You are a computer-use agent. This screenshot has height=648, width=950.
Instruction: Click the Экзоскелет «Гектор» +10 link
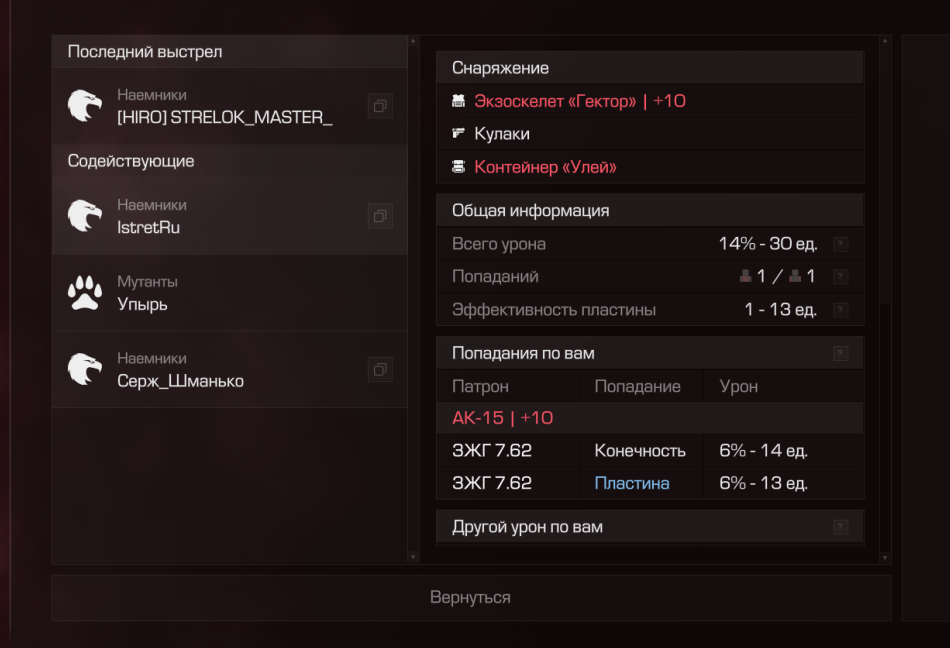[x=580, y=101]
